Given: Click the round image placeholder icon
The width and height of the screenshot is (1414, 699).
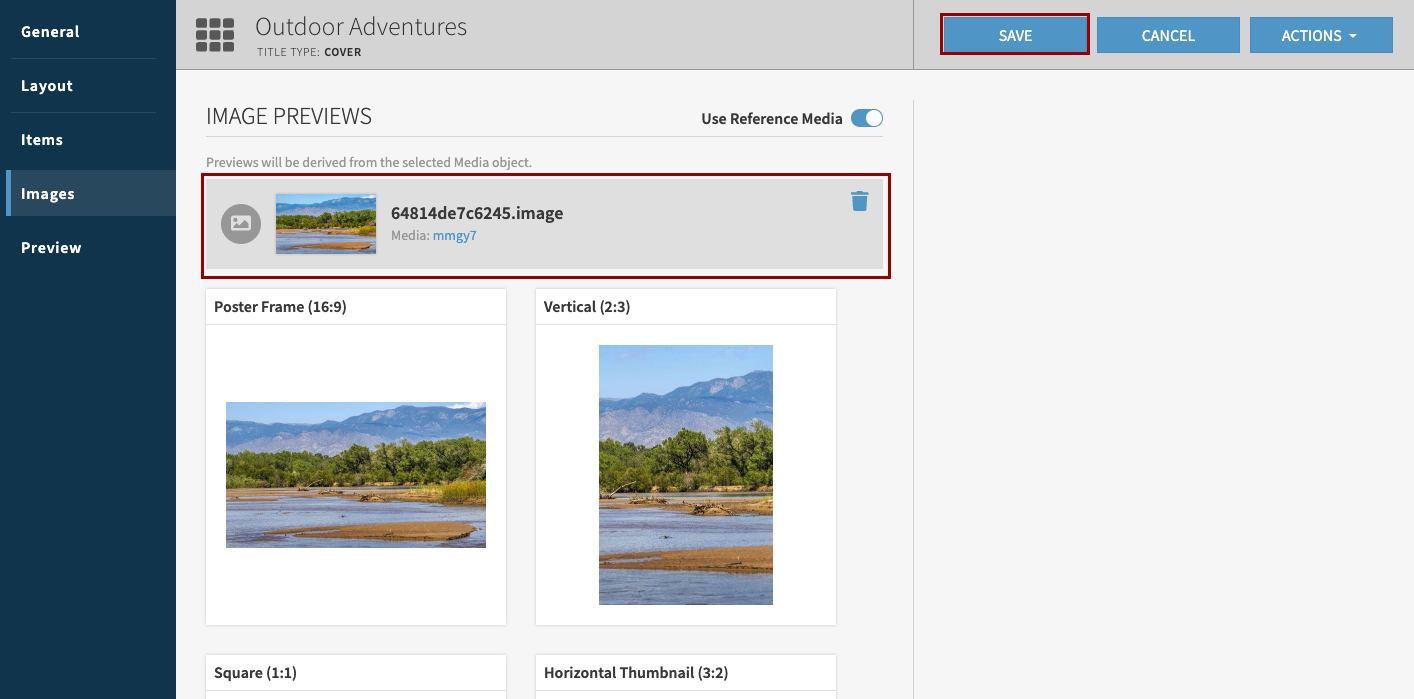Looking at the screenshot, I should (241, 224).
